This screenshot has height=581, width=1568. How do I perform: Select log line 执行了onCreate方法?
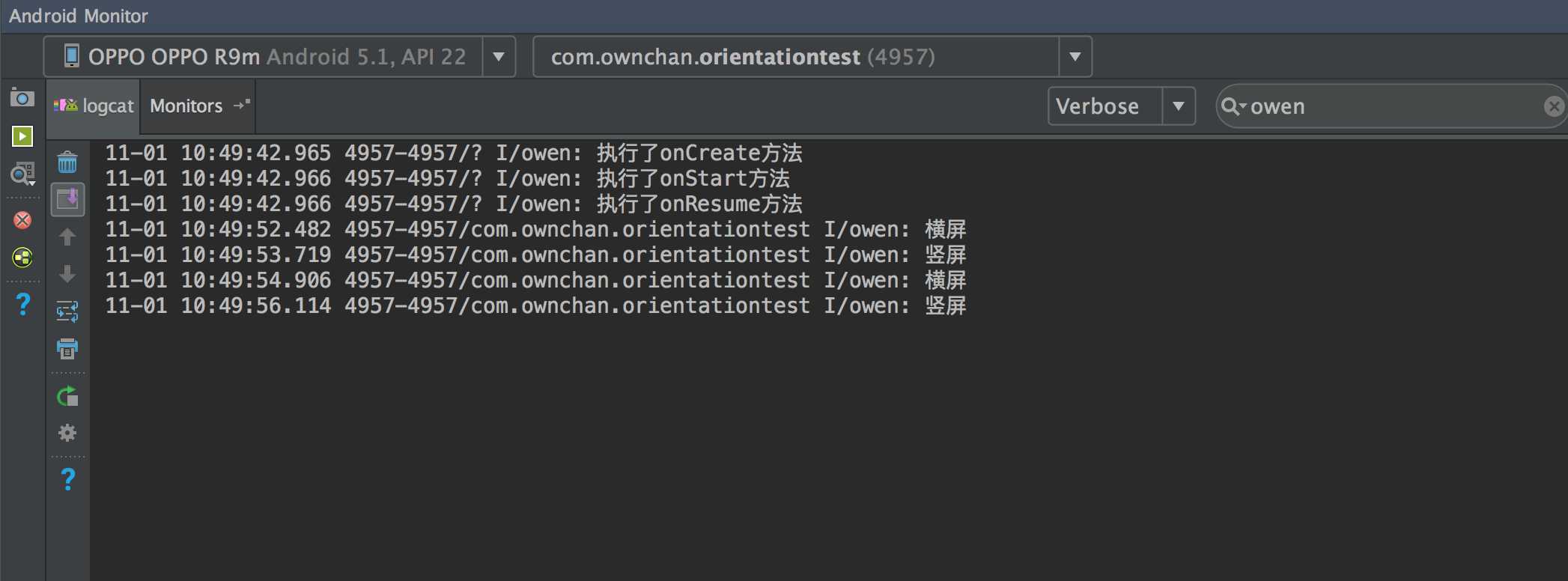tap(454, 153)
